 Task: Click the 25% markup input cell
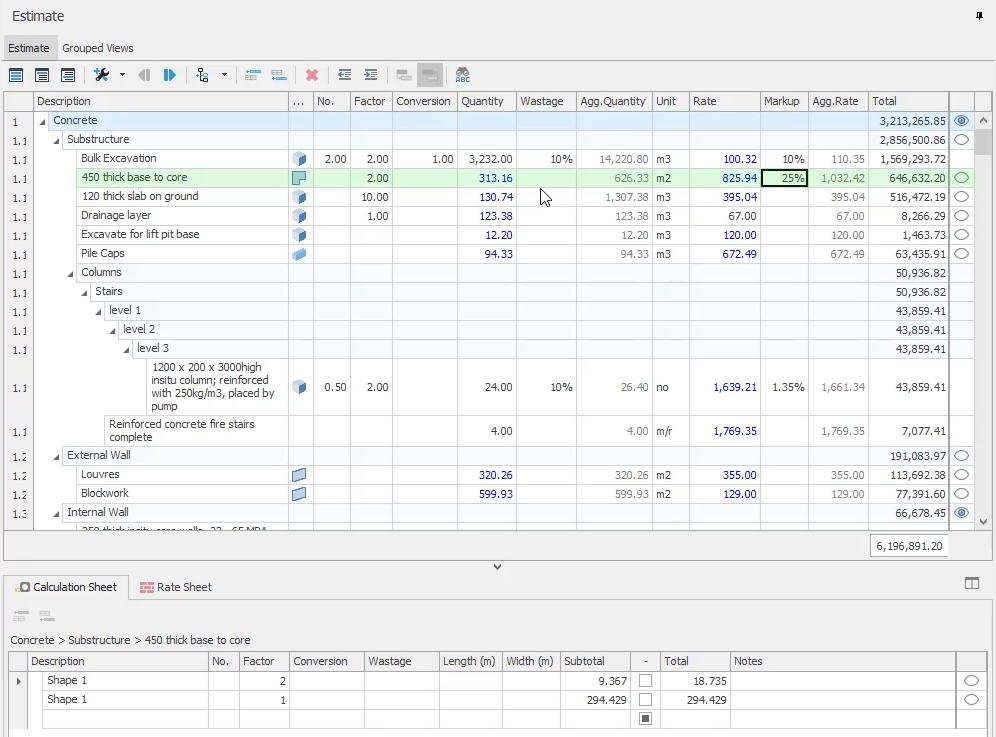[x=784, y=178]
